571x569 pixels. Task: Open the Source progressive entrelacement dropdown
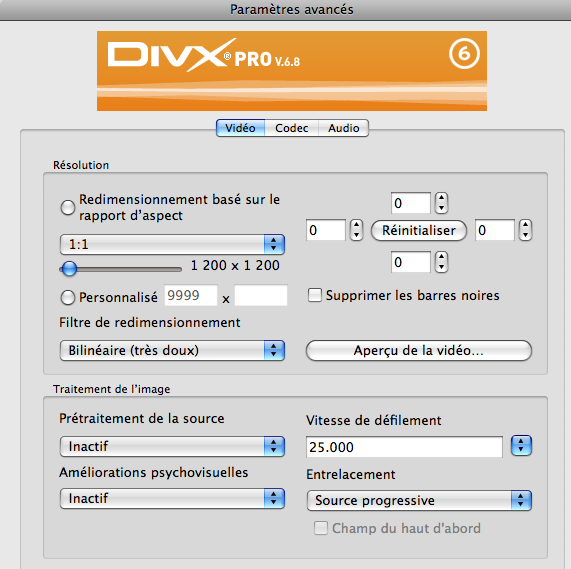(419, 500)
